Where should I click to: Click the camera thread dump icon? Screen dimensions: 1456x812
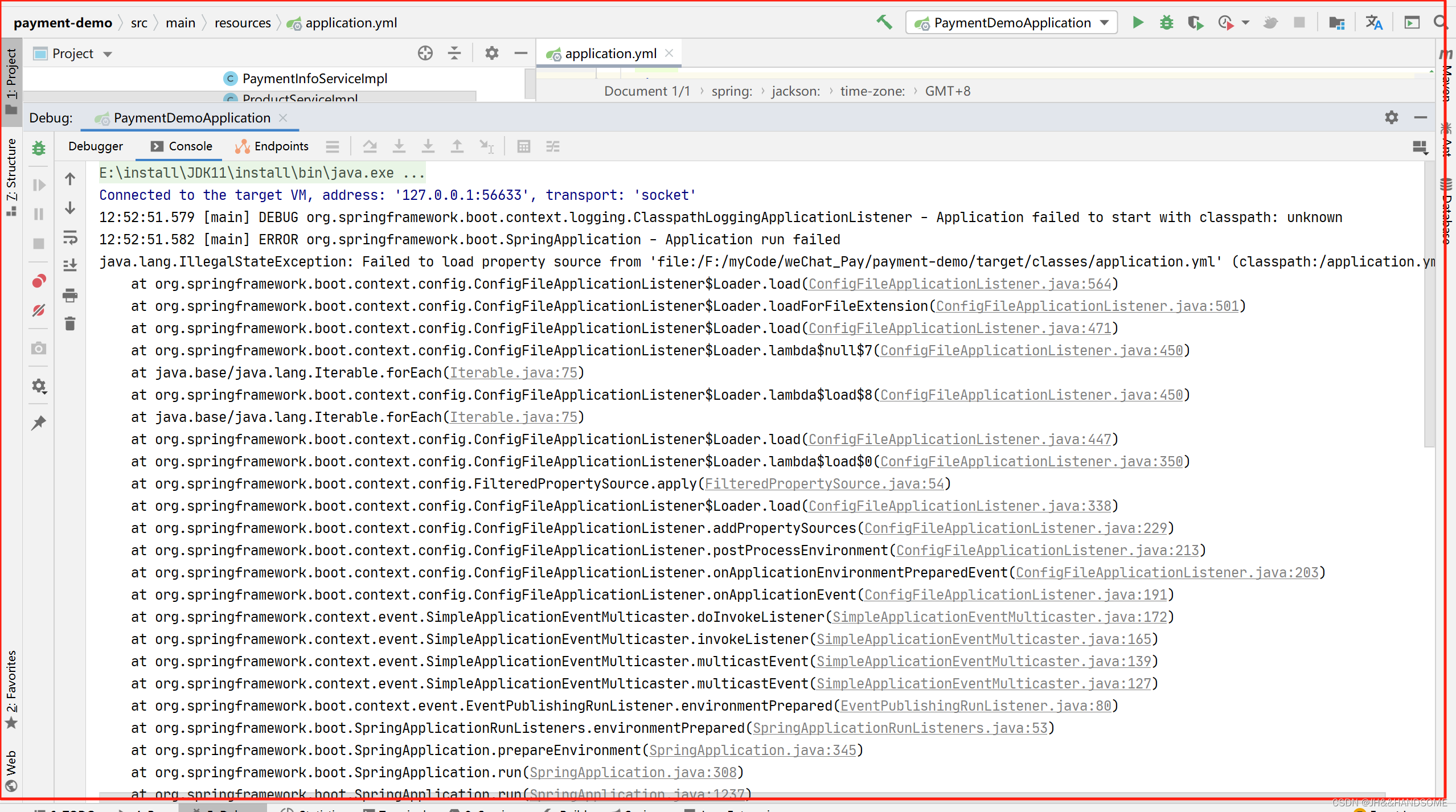coord(39,348)
